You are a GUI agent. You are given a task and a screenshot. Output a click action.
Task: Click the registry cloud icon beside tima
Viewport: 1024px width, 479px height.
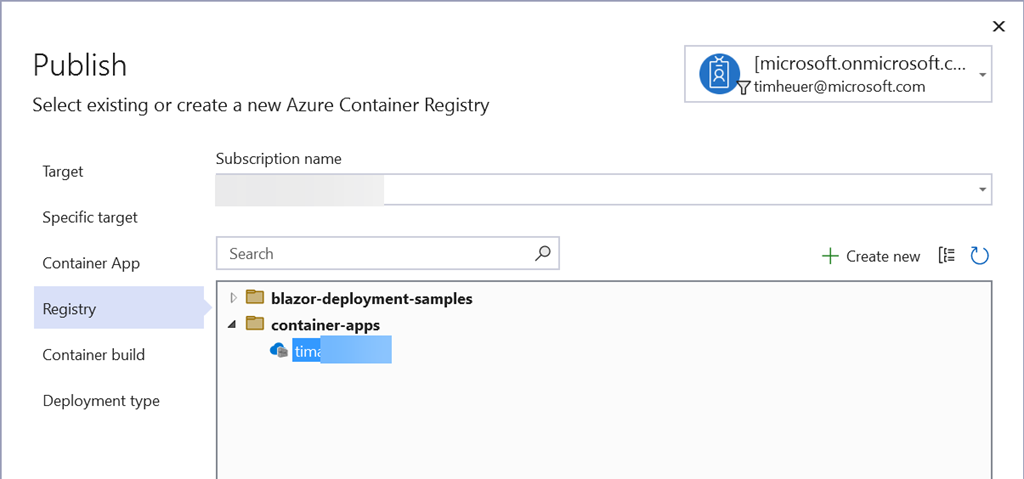point(280,350)
